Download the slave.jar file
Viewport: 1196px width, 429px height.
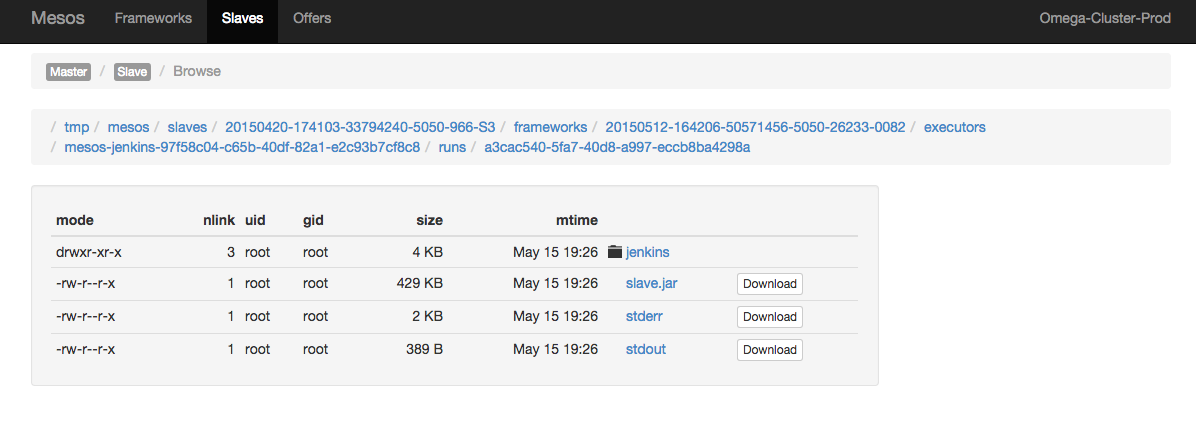[x=769, y=284]
